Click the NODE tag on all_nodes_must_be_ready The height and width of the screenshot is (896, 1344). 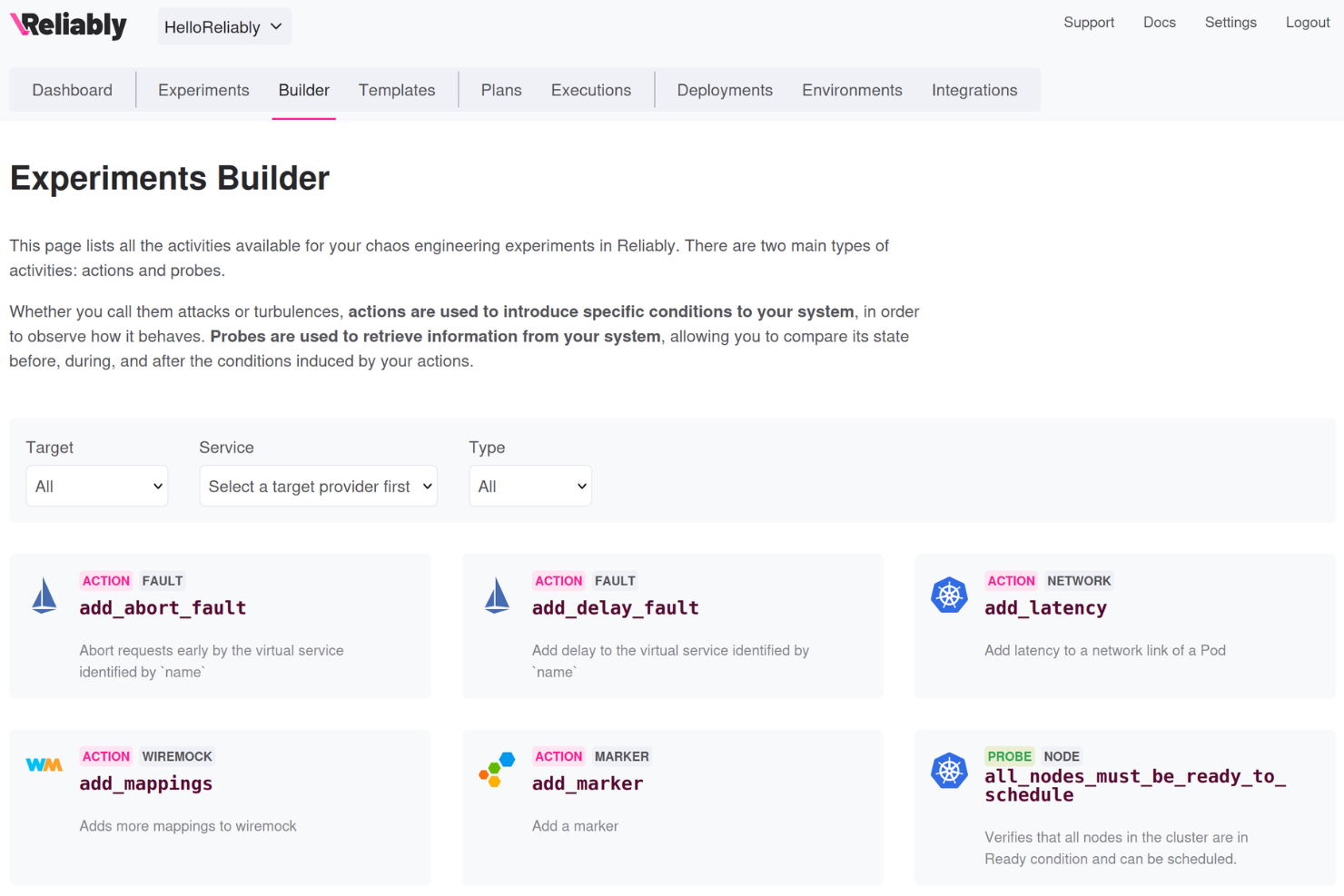[x=1062, y=756]
